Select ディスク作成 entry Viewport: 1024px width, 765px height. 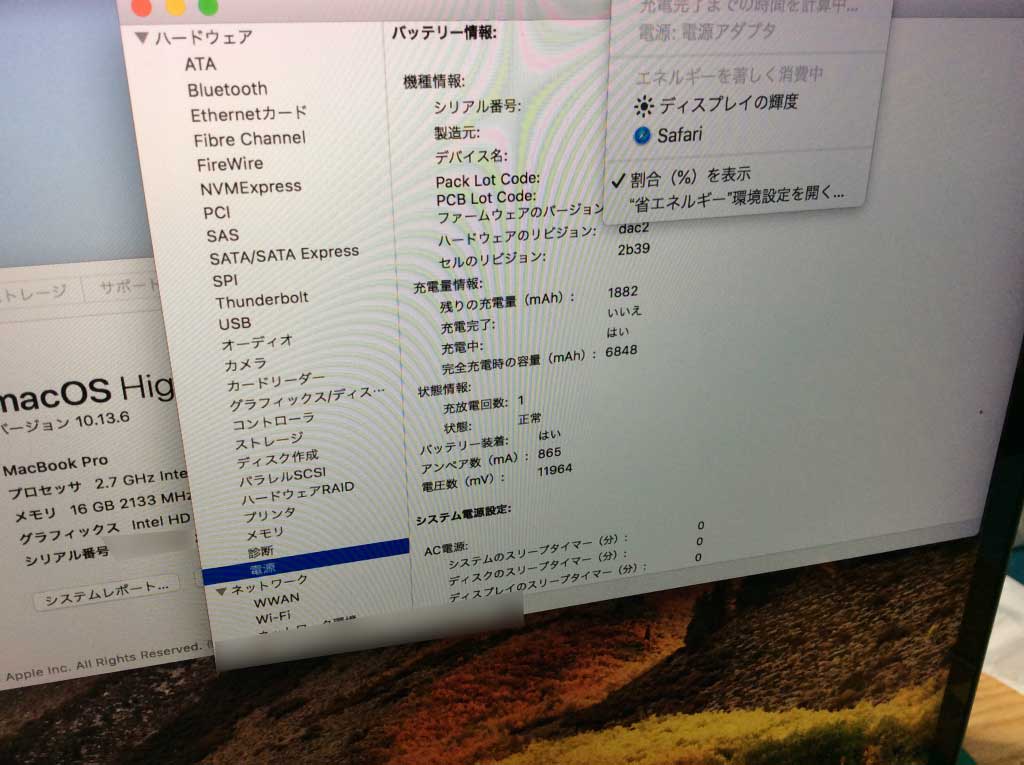[x=278, y=459]
